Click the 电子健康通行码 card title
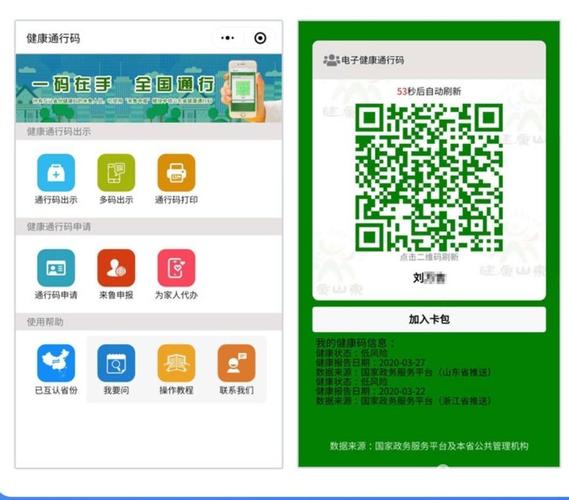569x500 pixels. [373, 60]
